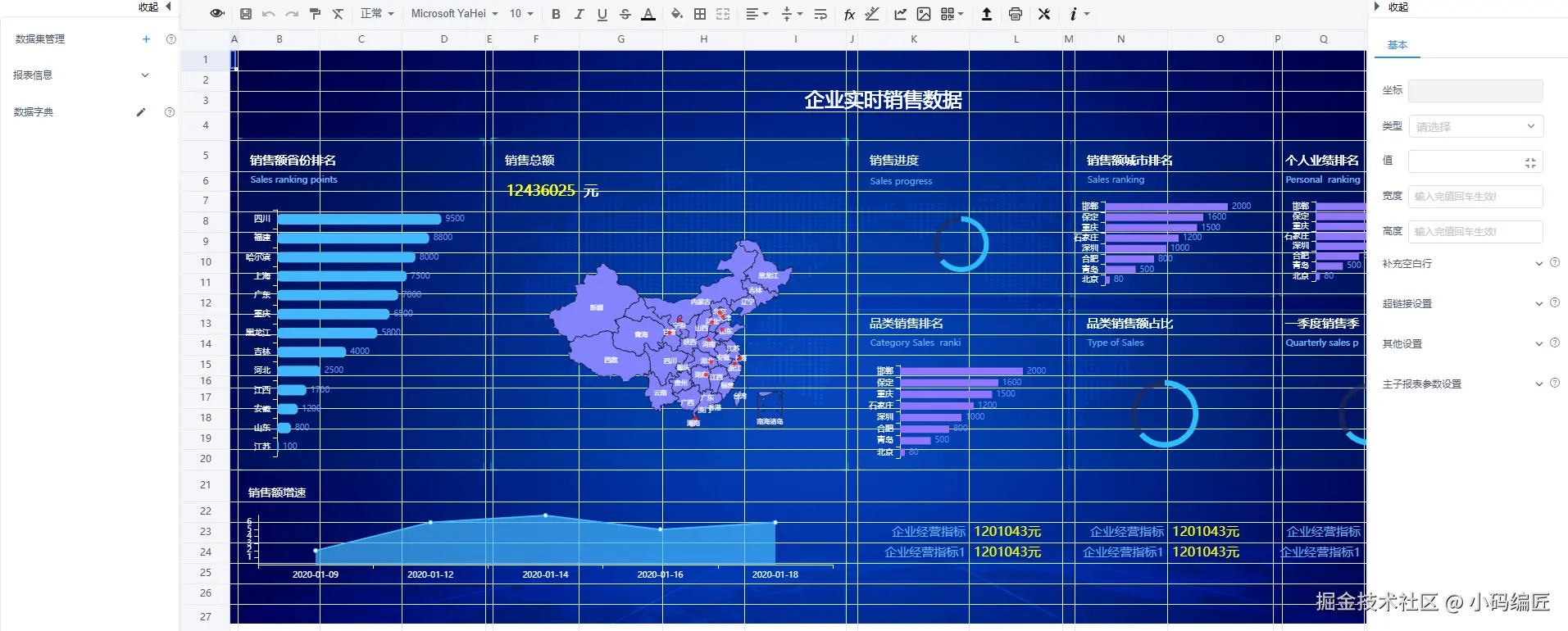The height and width of the screenshot is (631, 1568).
Task: Insert a chart
Action: pos(900,14)
